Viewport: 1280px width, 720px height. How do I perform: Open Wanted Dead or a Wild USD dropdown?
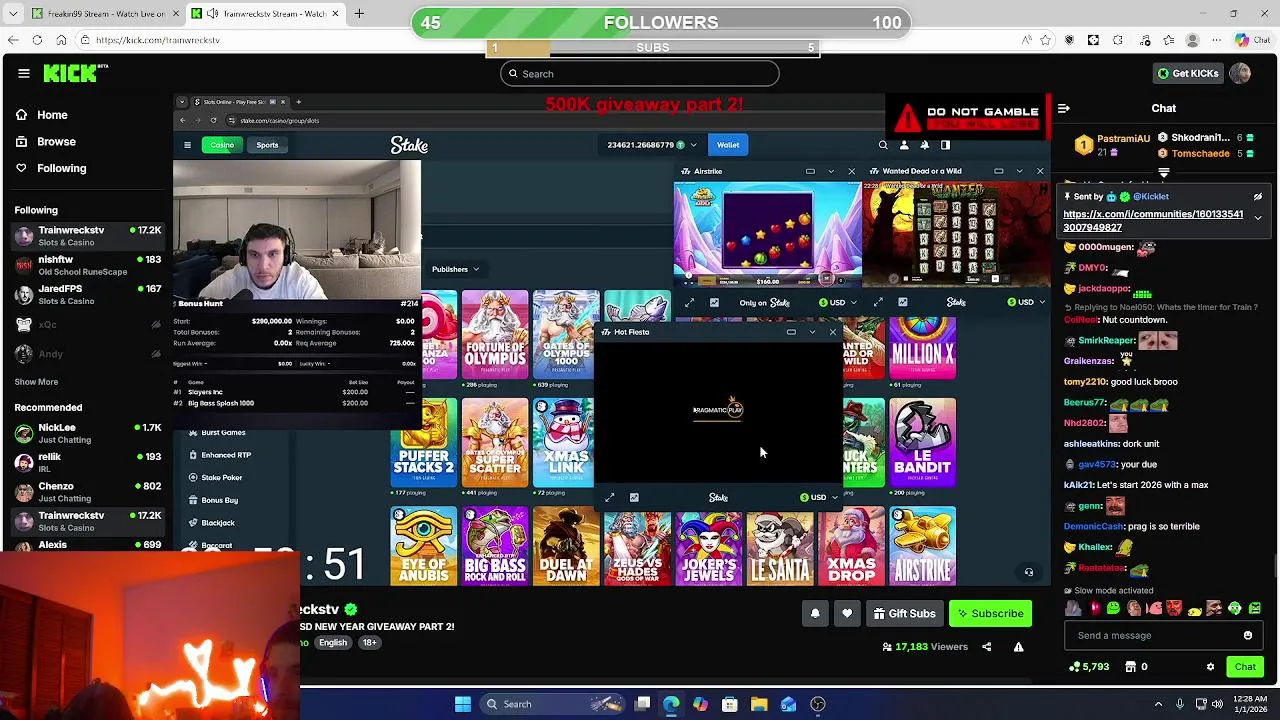[1026, 302]
